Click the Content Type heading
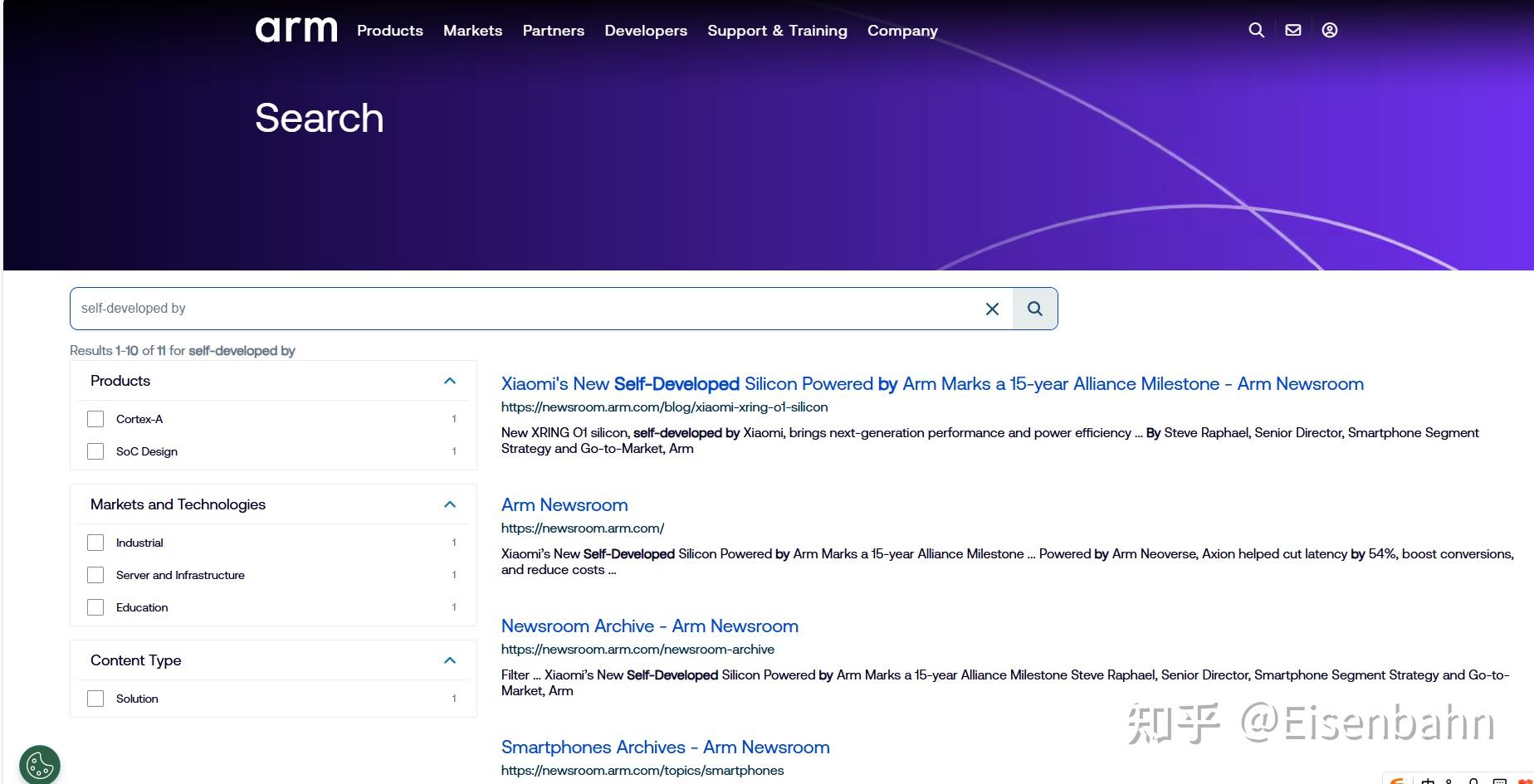 tap(135, 660)
